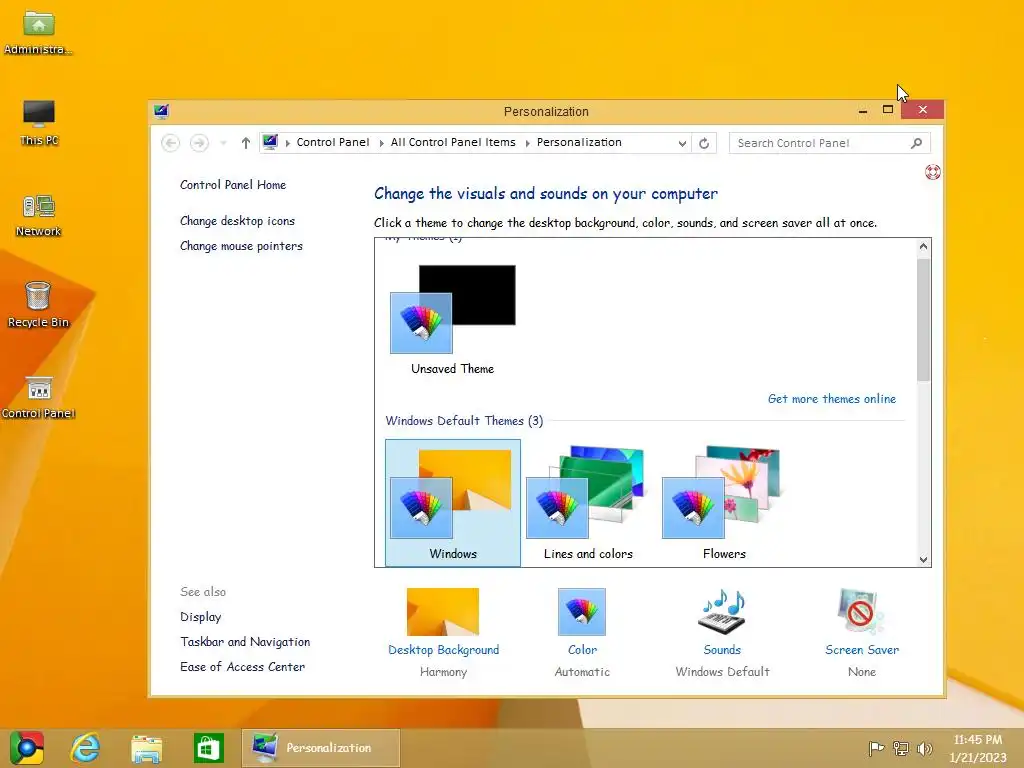
Task: Click the Personalization taskbar button
Action: 321,748
